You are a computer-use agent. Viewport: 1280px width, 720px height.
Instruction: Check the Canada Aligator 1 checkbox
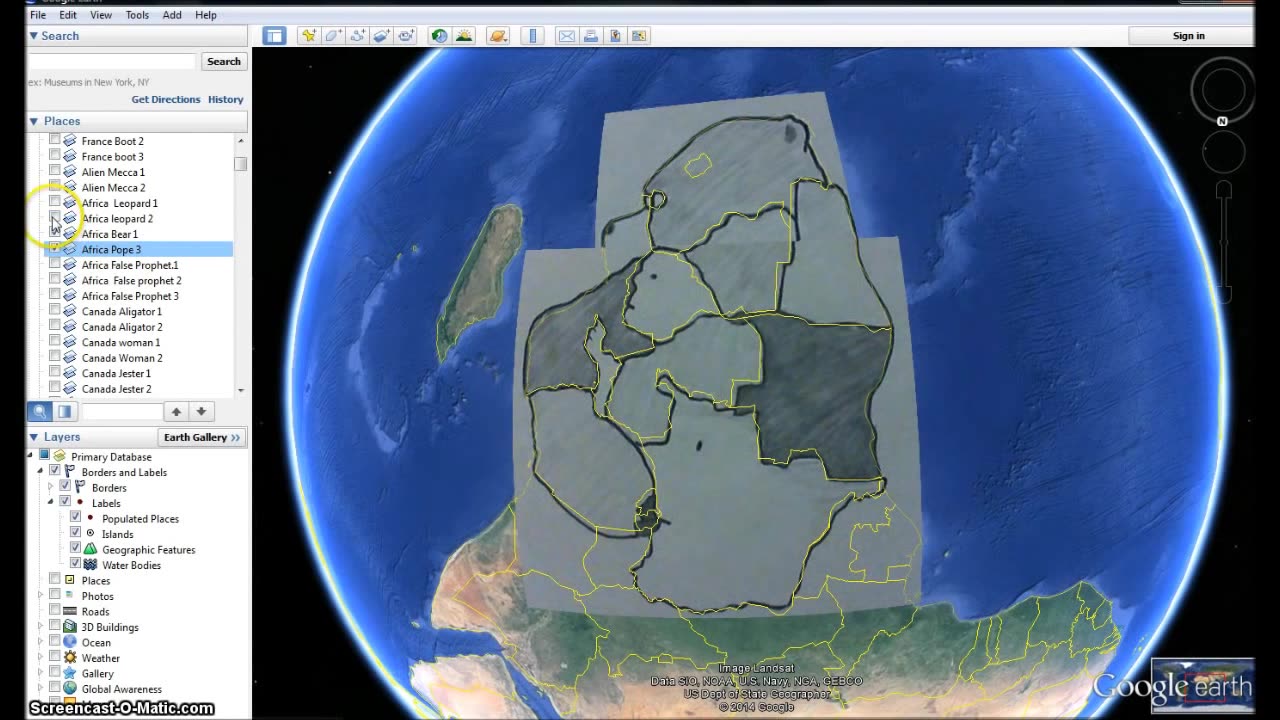[55, 311]
